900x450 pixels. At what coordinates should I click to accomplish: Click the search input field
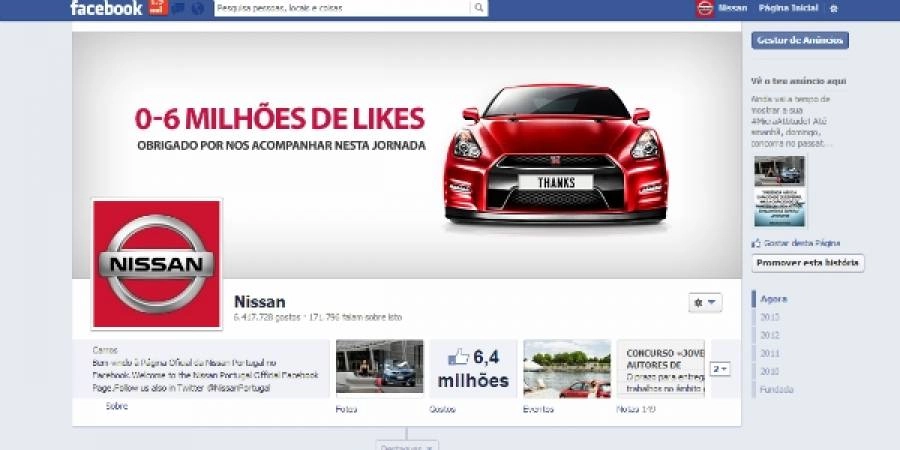pyautogui.click(x=342, y=8)
